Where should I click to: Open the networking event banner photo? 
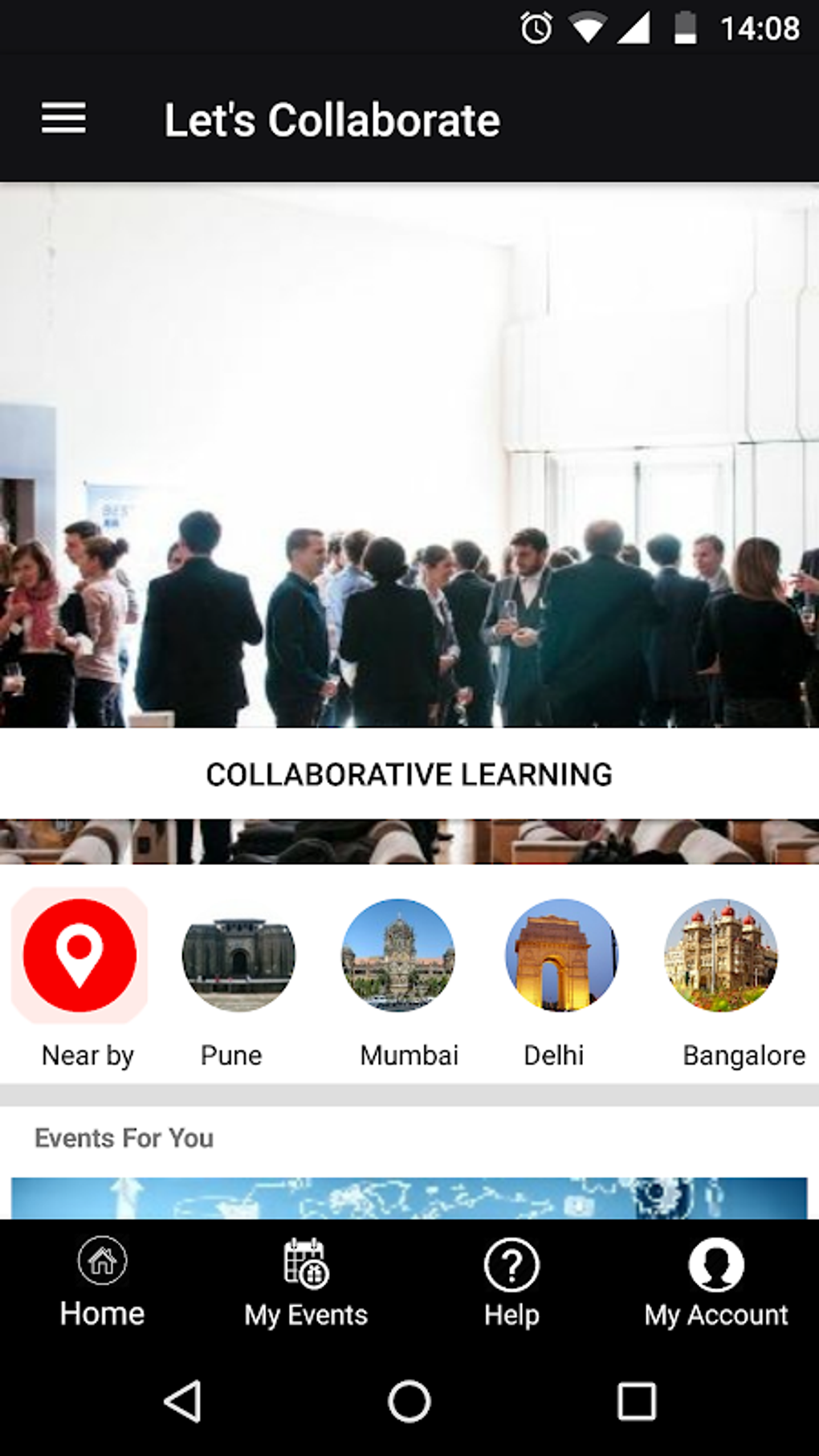coord(409,455)
